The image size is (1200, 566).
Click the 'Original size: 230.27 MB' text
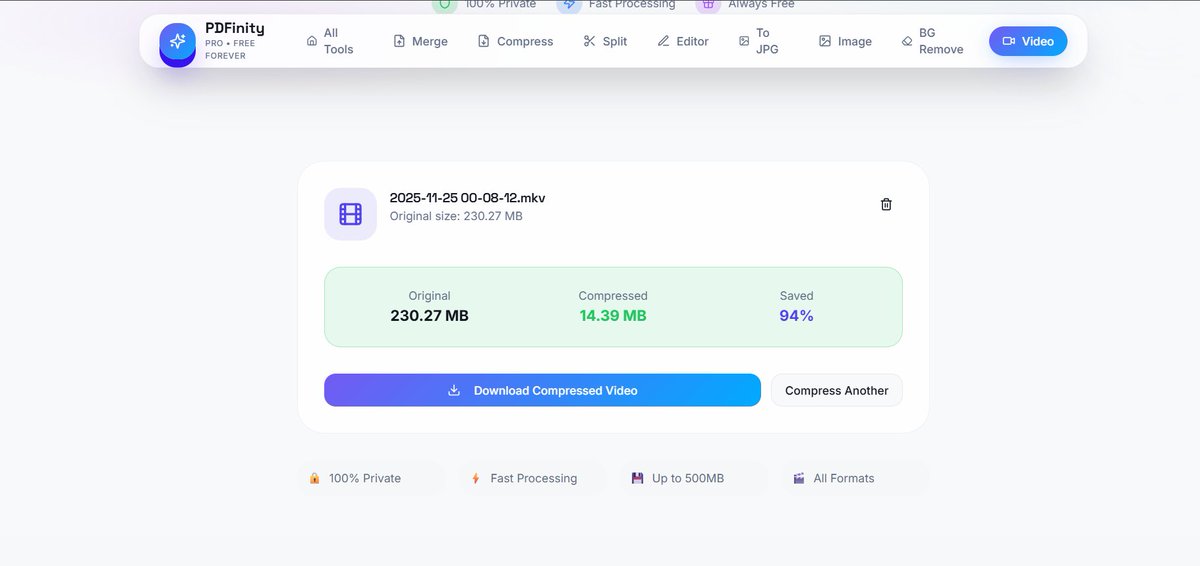456,216
